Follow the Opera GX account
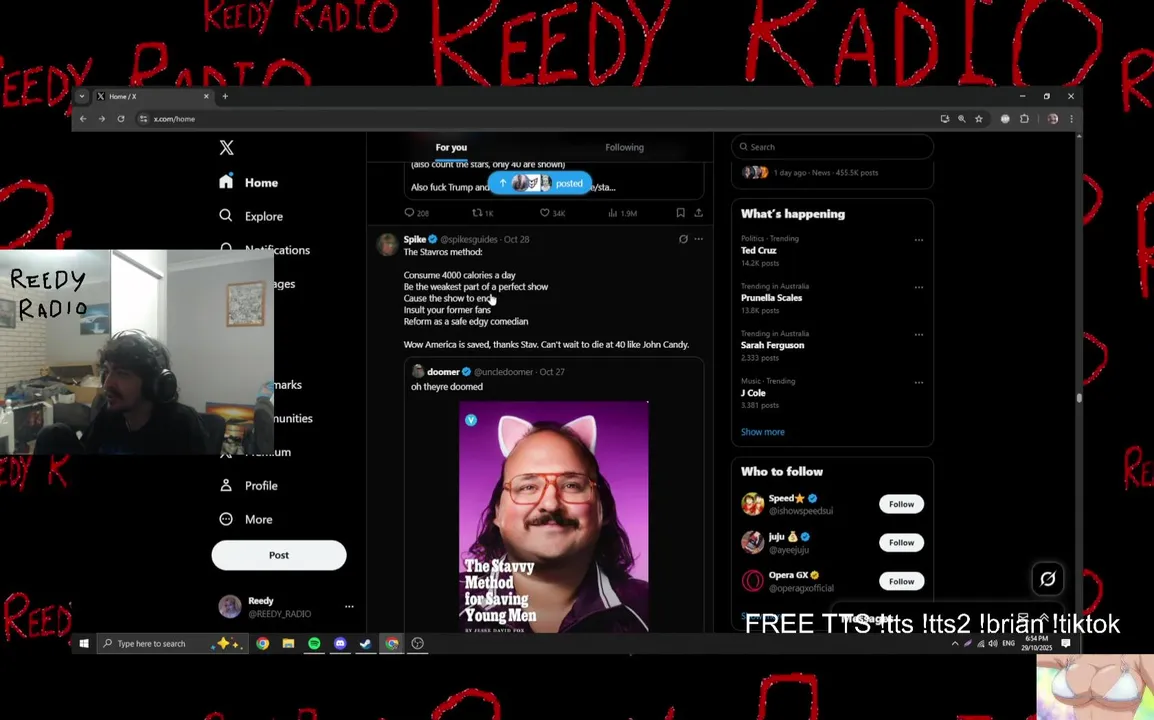The width and height of the screenshot is (1154, 720). coord(901,581)
